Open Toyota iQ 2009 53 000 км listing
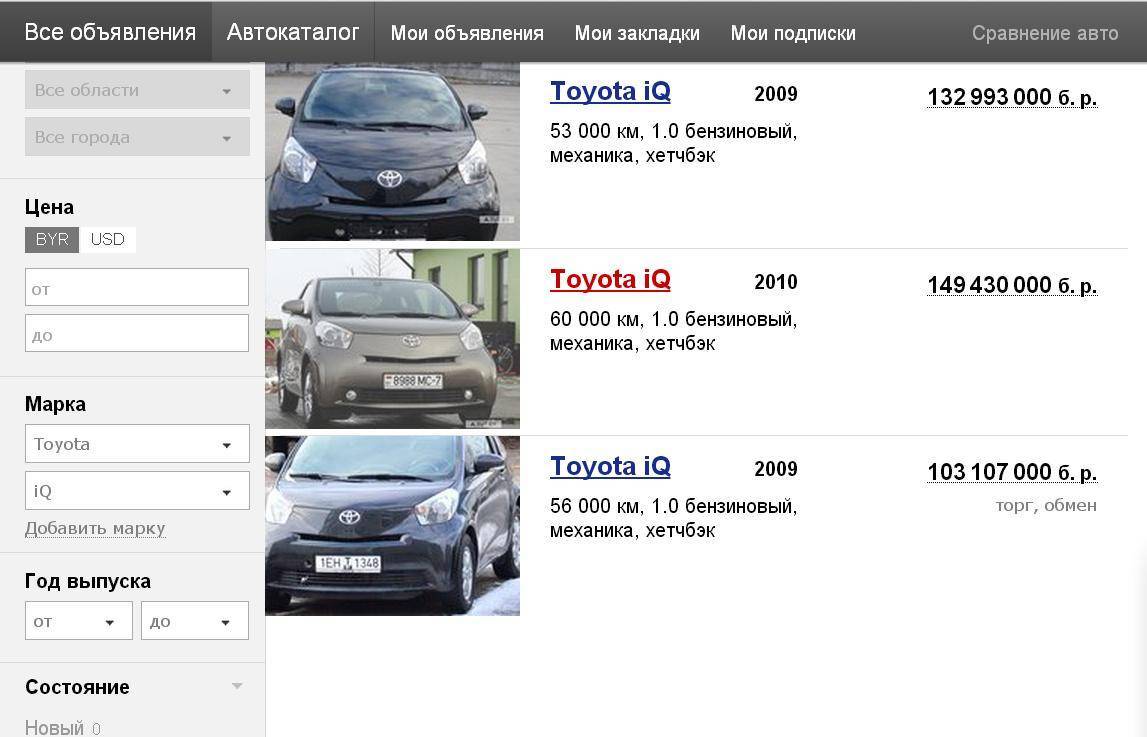Screen dimensions: 1147x737 pyautogui.click(x=610, y=91)
